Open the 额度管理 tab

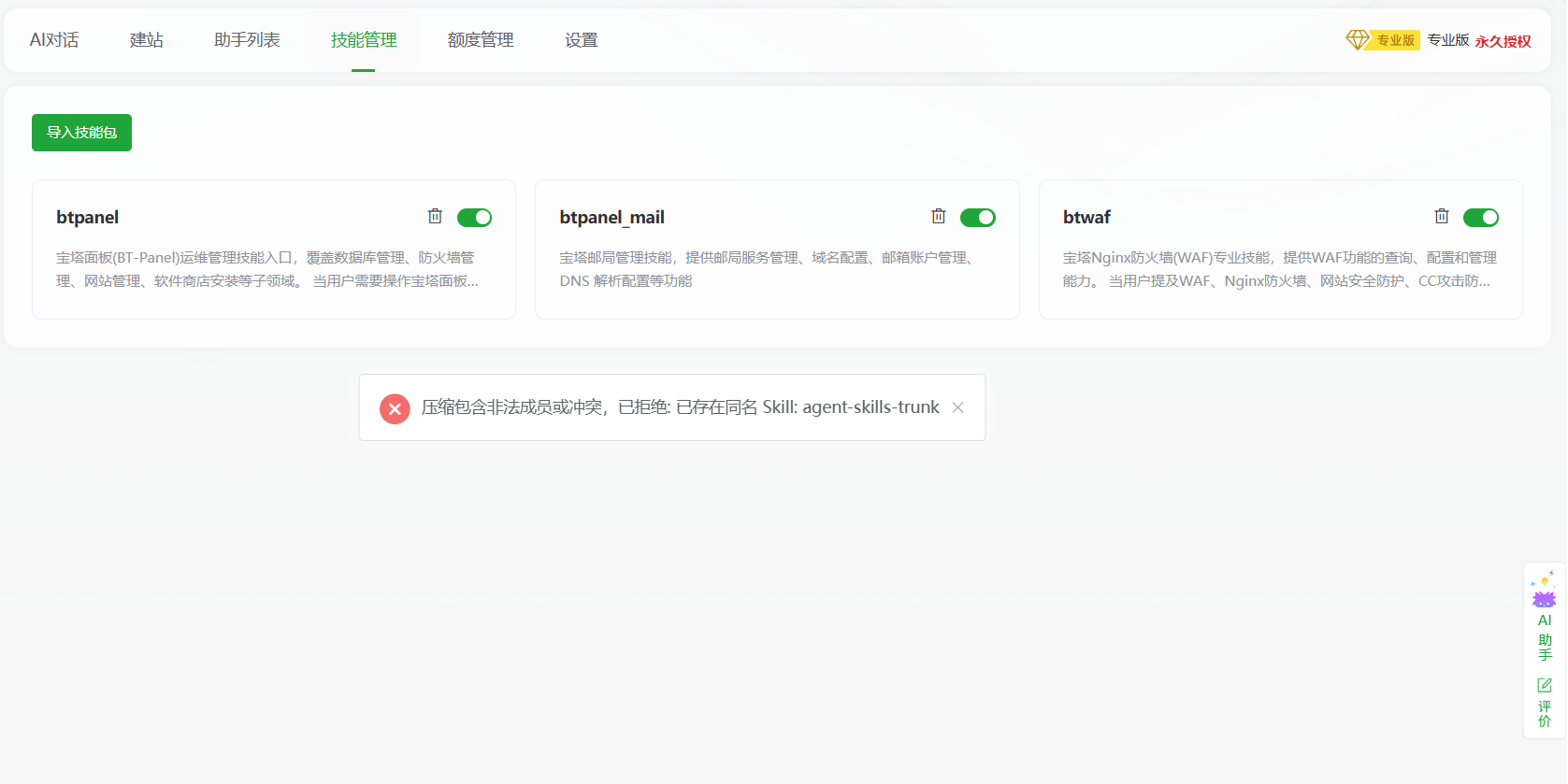pos(481,40)
